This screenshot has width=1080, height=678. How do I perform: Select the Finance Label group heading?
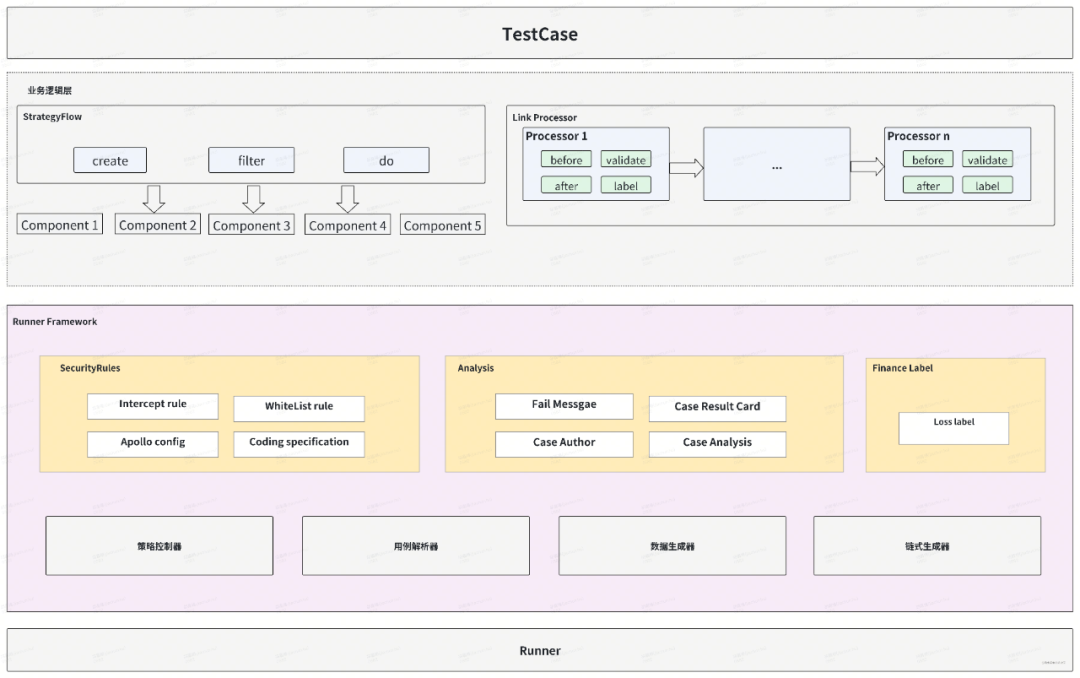(902, 368)
